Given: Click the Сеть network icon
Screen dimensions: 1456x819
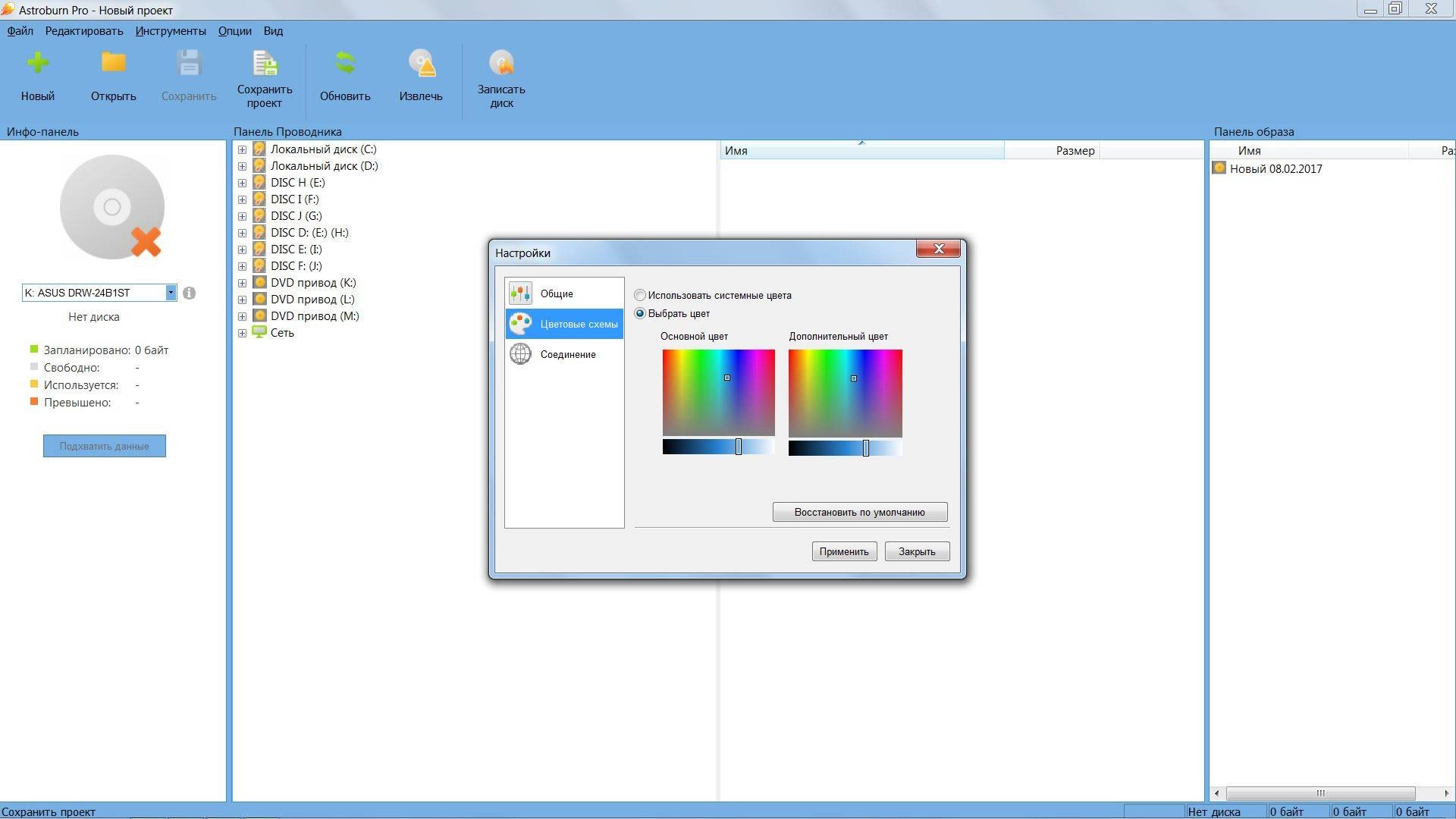Looking at the screenshot, I should 259,333.
